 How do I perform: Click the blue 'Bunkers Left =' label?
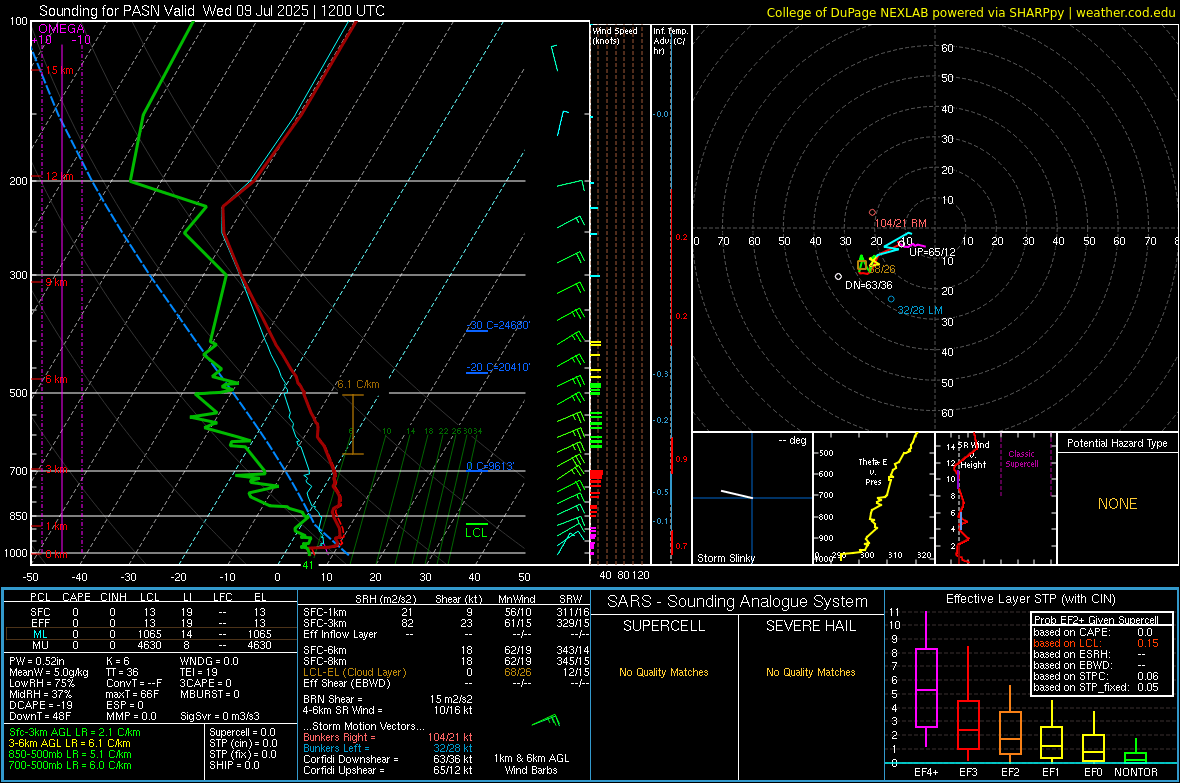[x=336, y=748]
